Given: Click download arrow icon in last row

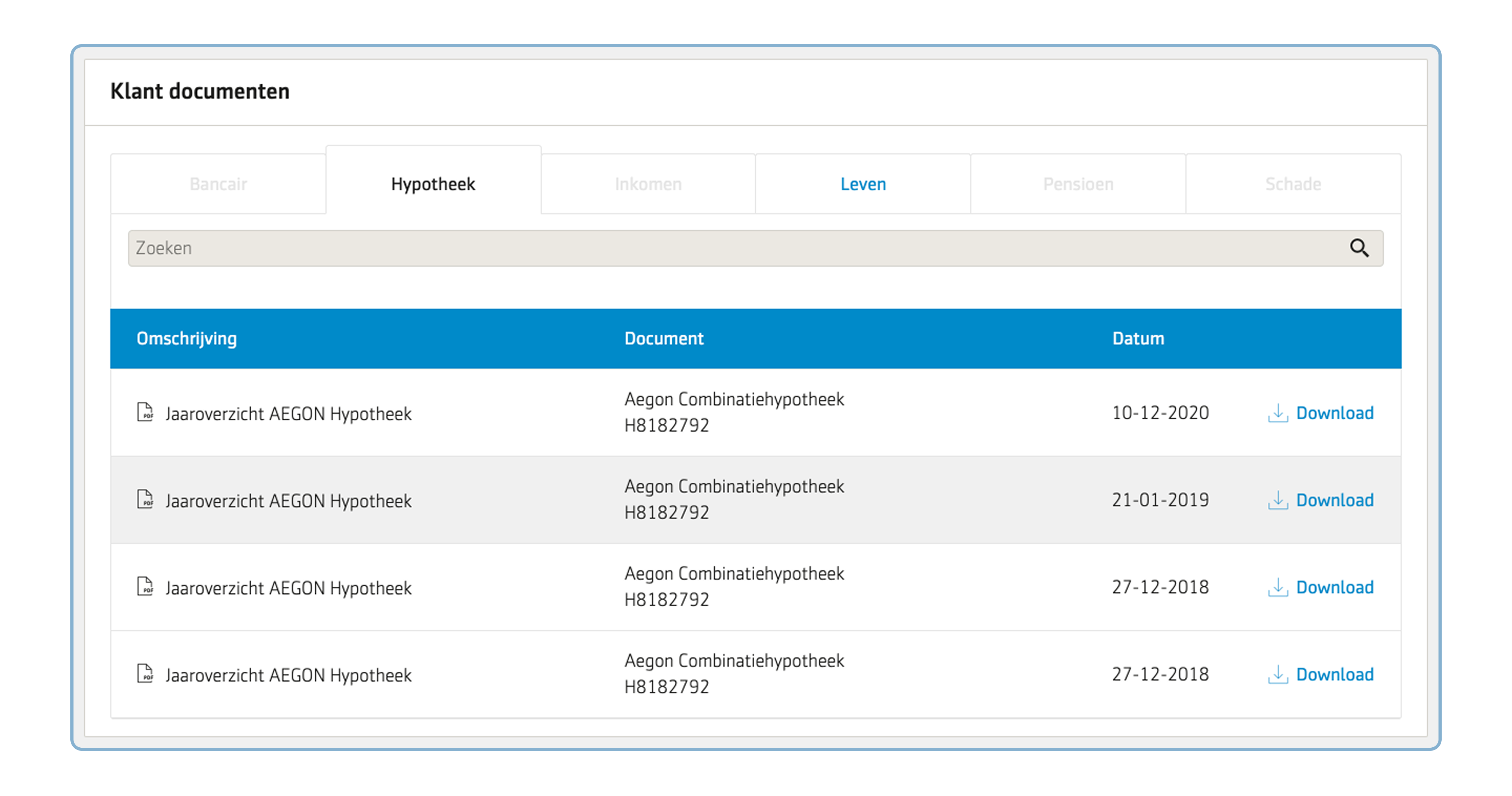Looking at the screenshot, I should pyautogui.click(x=1278, y=675).
